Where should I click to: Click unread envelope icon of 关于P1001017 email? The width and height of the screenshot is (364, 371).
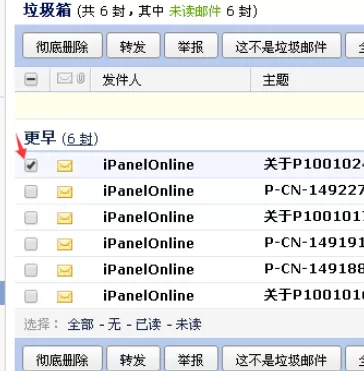click(x=65, y=218)
